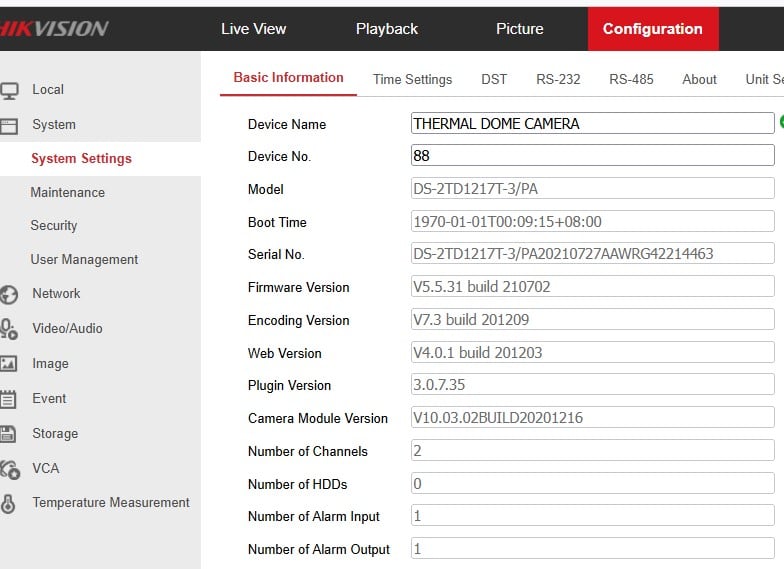Click the Boot Time field
Screen dimensions: 784x569
[592, 222]
